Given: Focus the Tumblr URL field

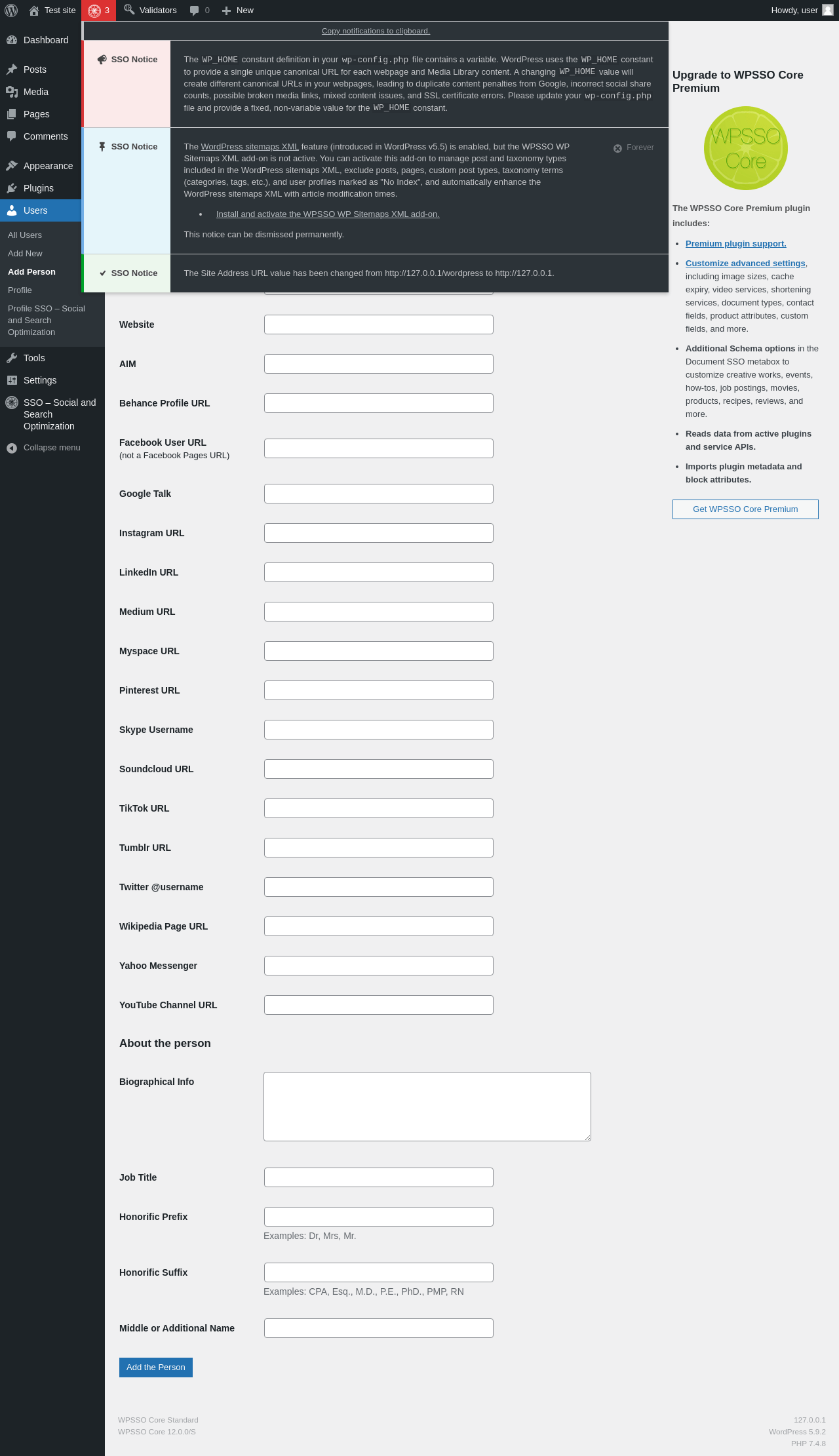Looking at the screenshot, I should tap(379, 848).
